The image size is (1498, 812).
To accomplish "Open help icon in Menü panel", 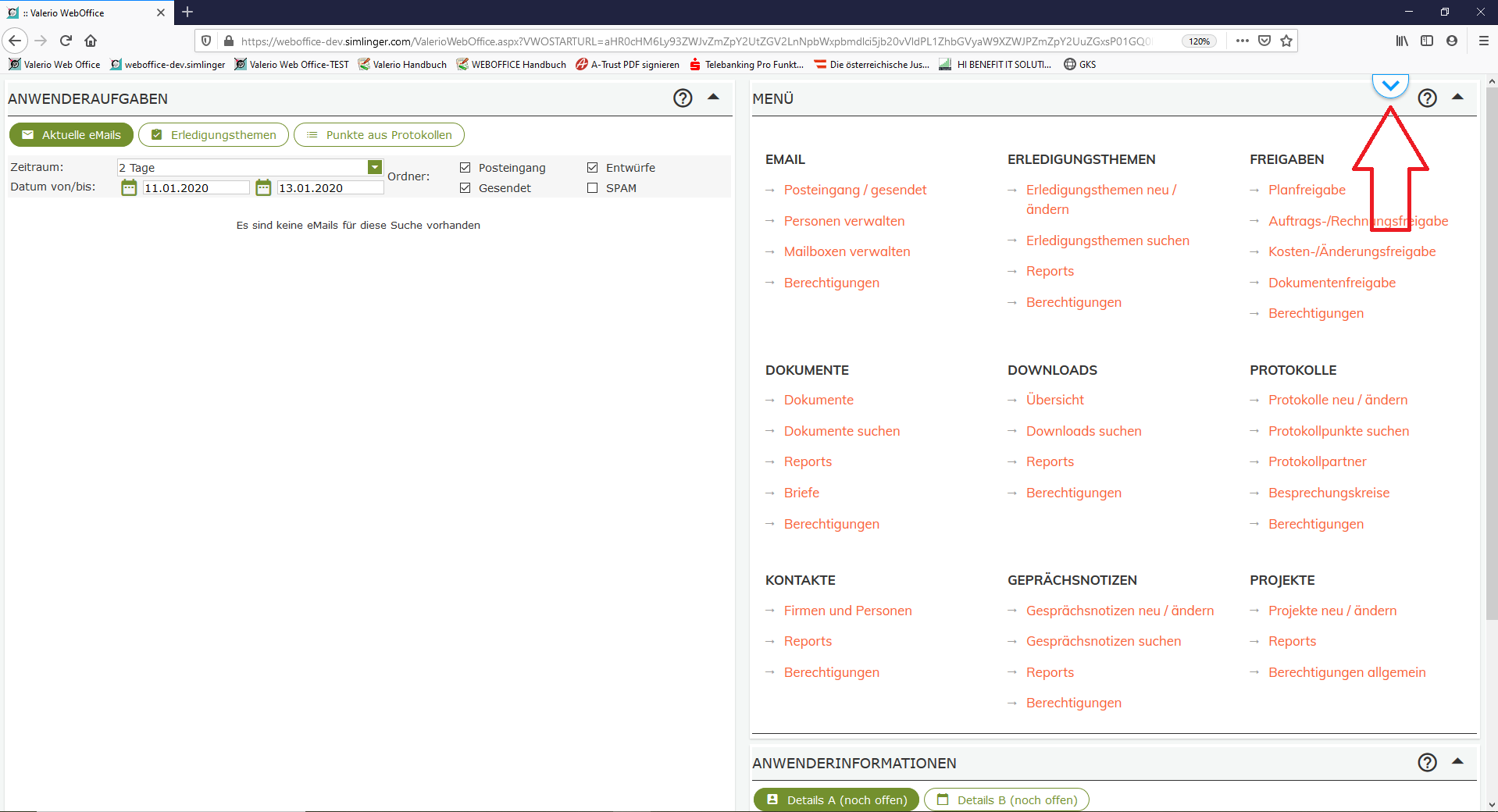I will (1427, 98).
